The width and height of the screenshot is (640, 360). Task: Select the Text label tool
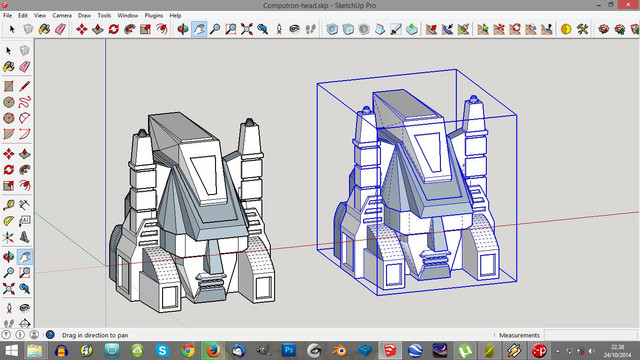pyautogui.click(x=24, y=221)
